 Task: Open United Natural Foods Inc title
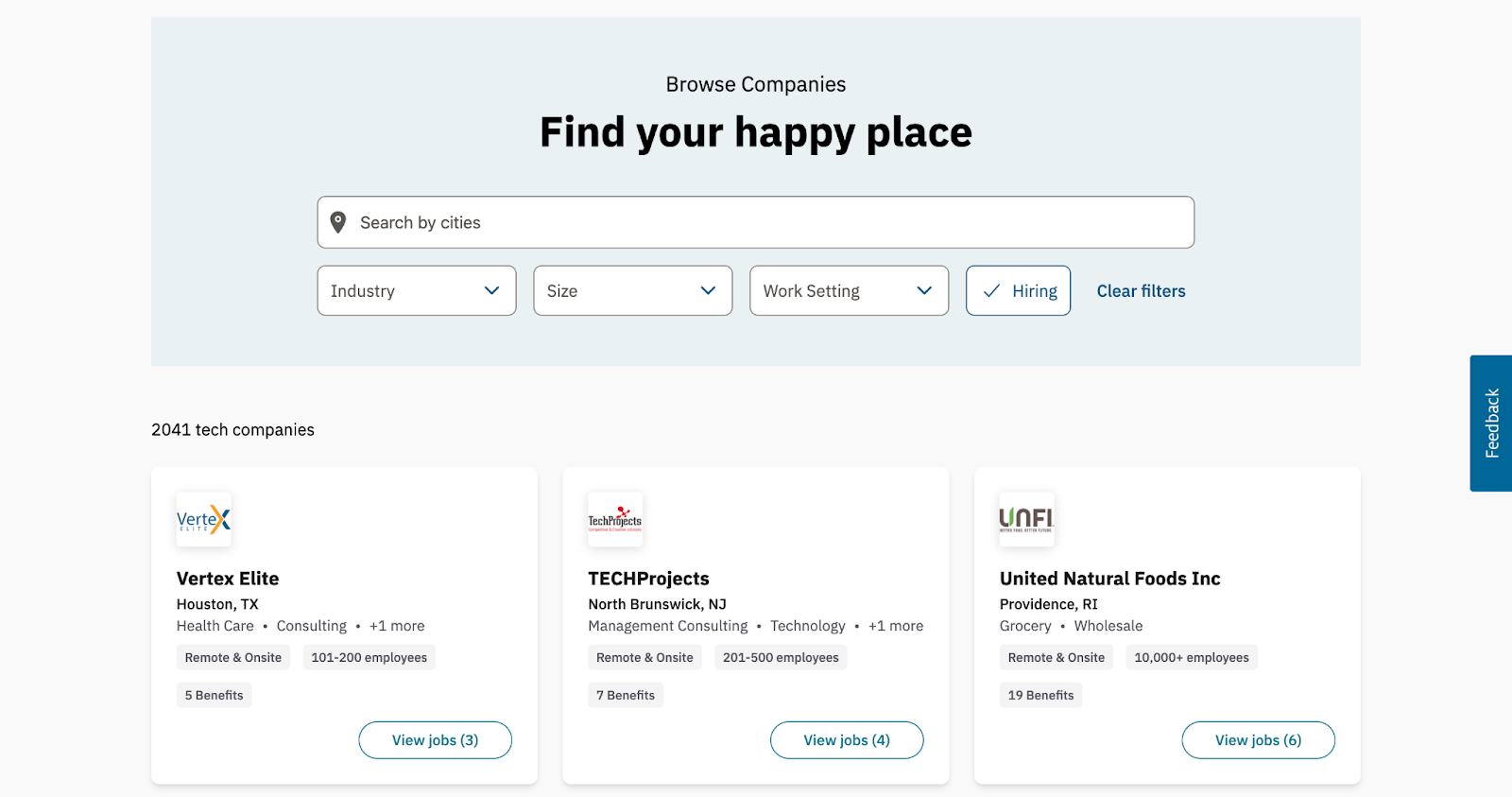click(1109, 579)
